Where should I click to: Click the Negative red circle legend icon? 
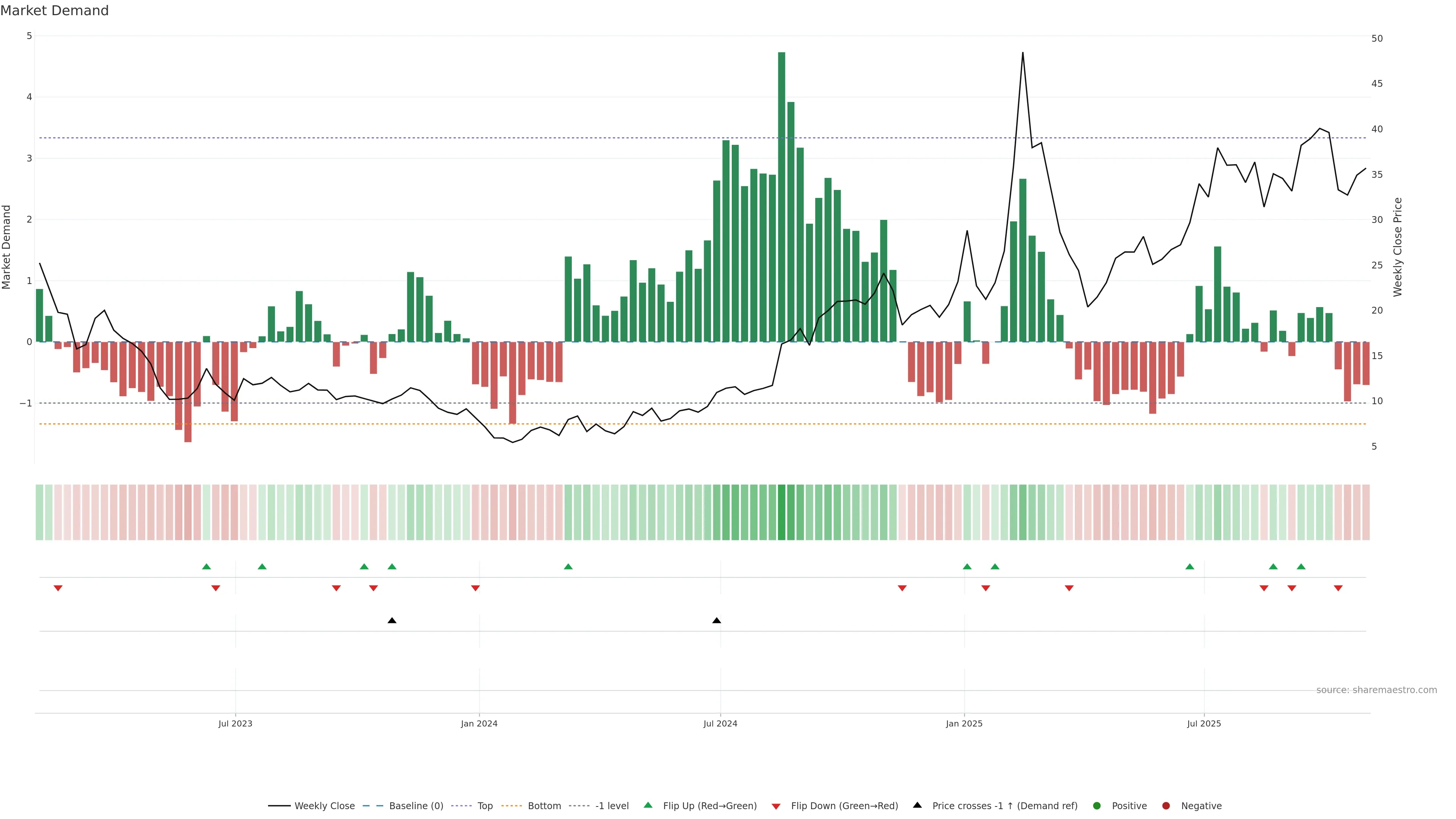click(1166, 806)
